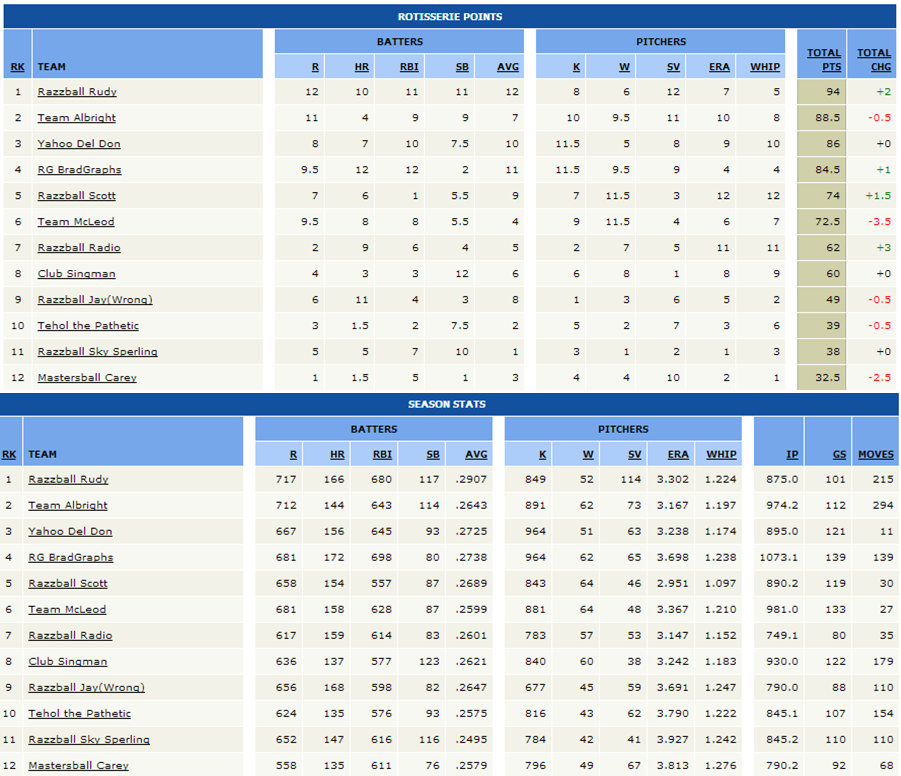Image resolution: width=901 pixels, height=776 pixels.
Task: Sort Season Stats by ERA header
Action: pyautogui.click(x=678, y=454)
